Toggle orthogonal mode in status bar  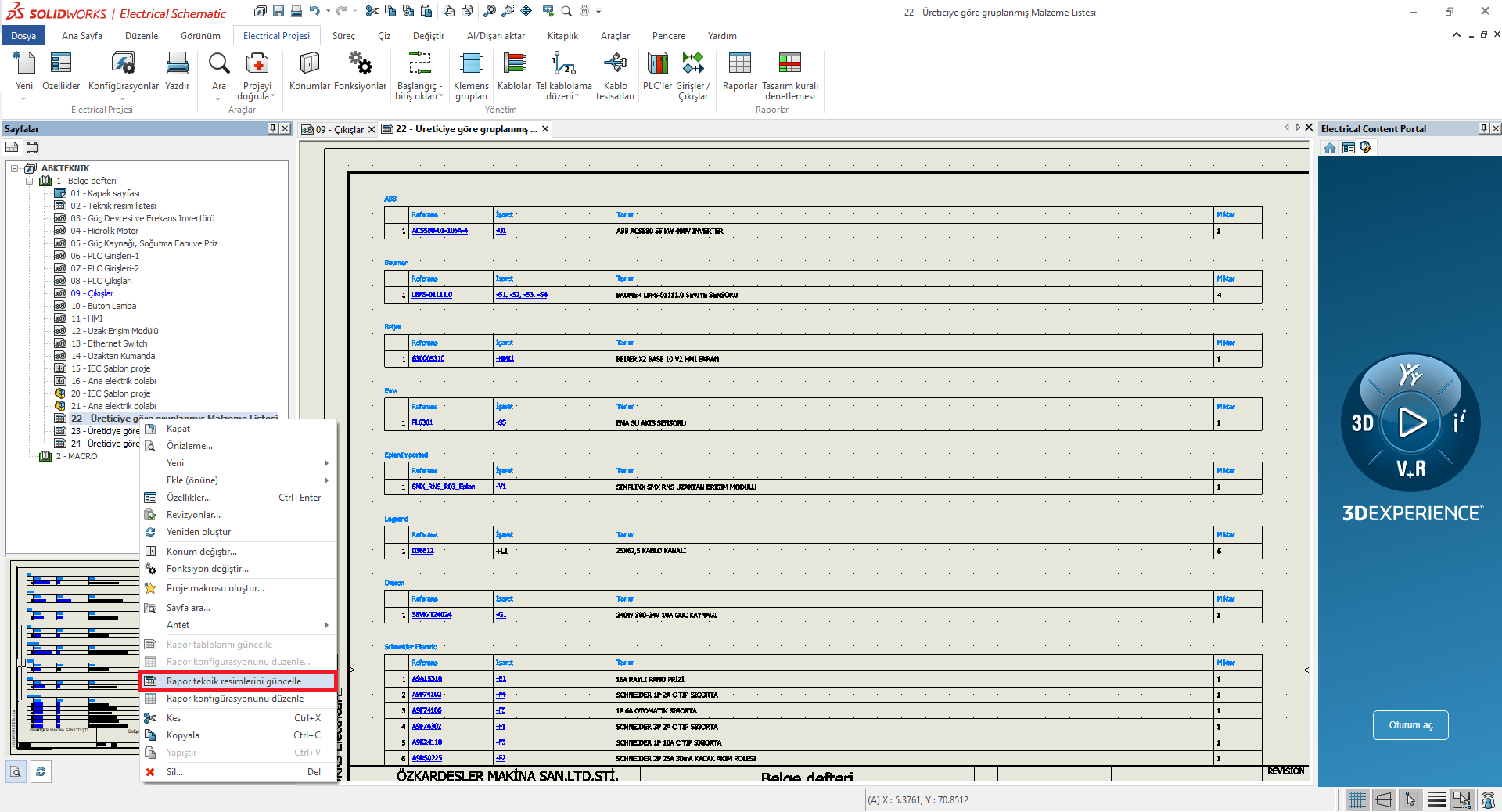[x=1384, y=799]
